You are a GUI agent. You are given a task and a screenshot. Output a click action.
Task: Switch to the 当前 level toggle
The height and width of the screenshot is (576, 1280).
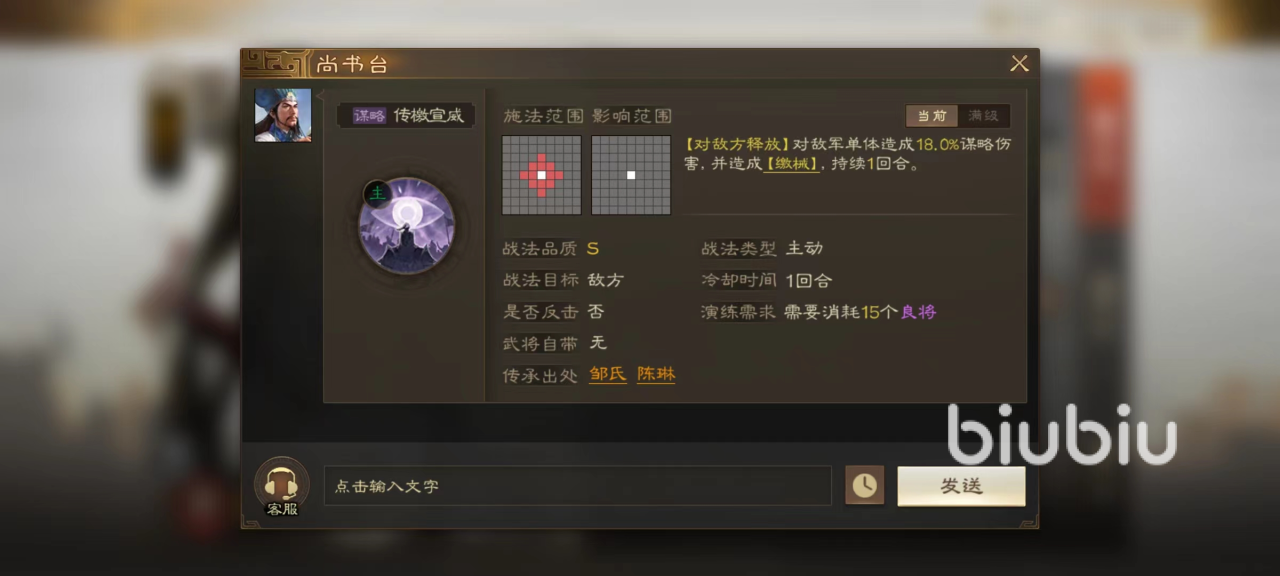pos(932,116)
